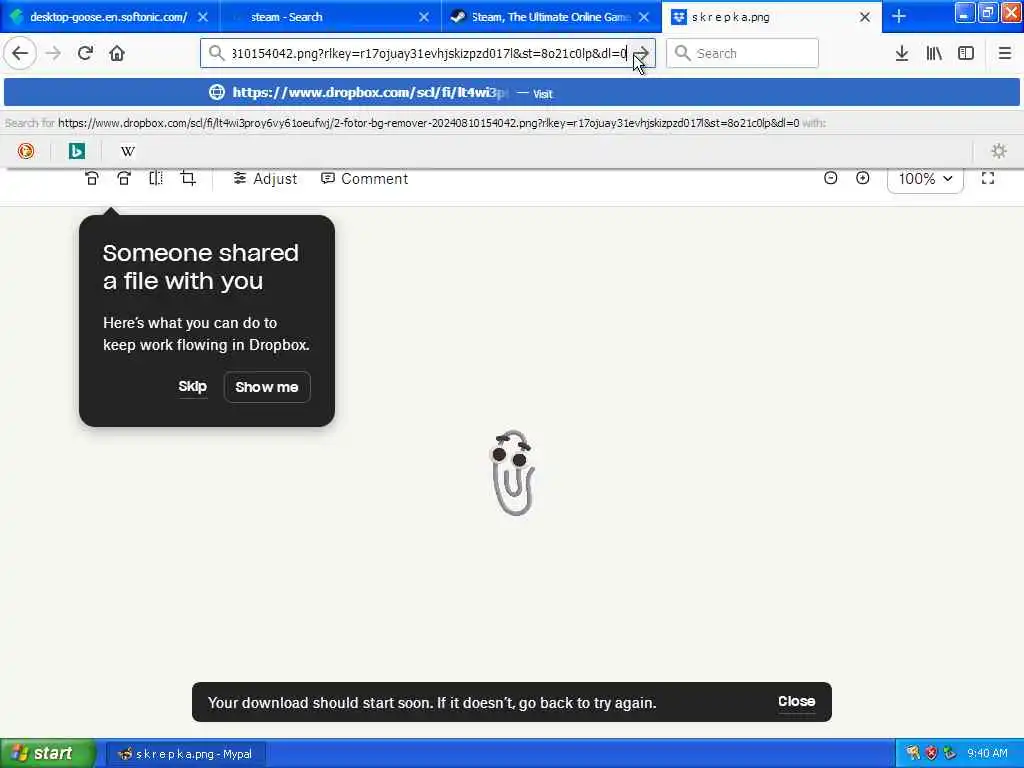Click the browser forward arrow

[x=53, y=53]
